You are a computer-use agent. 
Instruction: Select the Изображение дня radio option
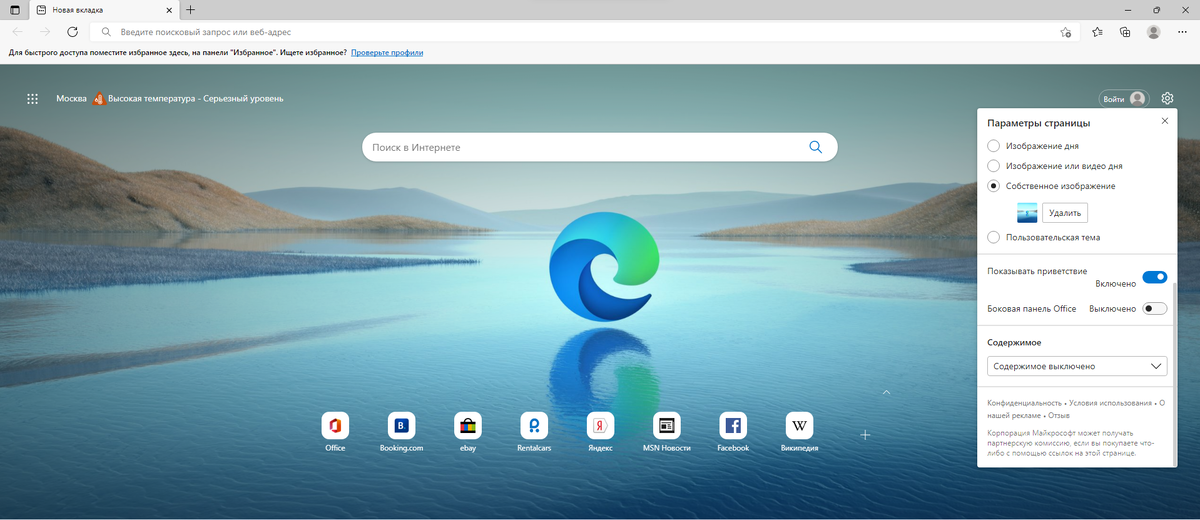coord(993,146)
